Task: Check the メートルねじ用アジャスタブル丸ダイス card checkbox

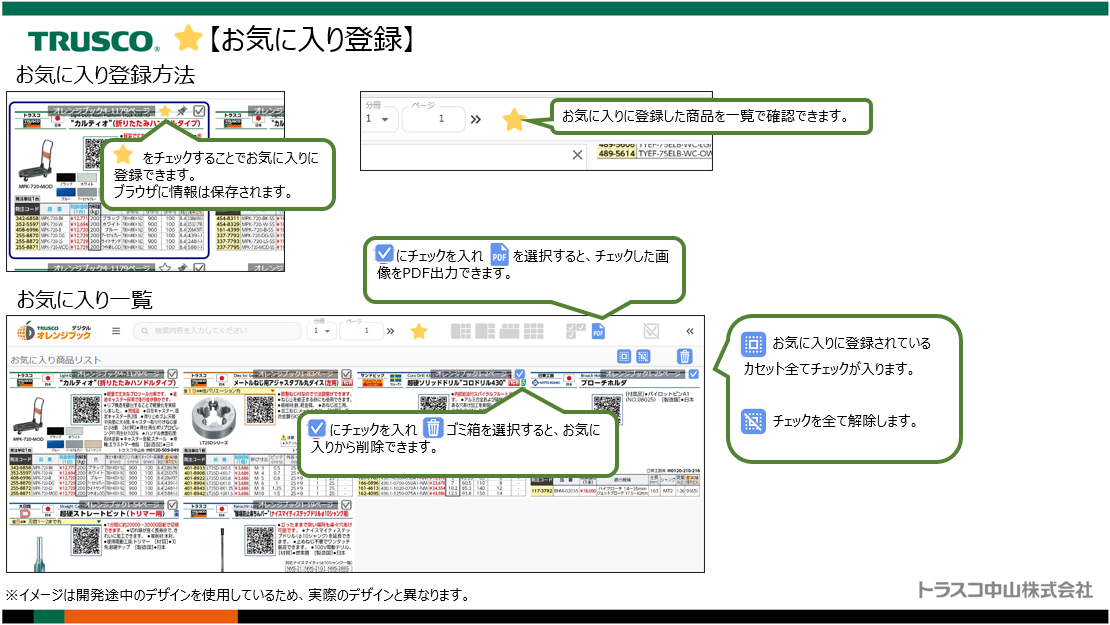Action: point(346,374)
